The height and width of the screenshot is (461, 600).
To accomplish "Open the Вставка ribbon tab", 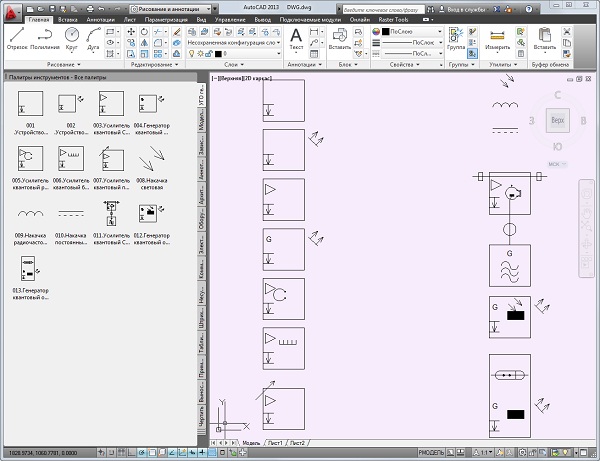I will 69,19.
